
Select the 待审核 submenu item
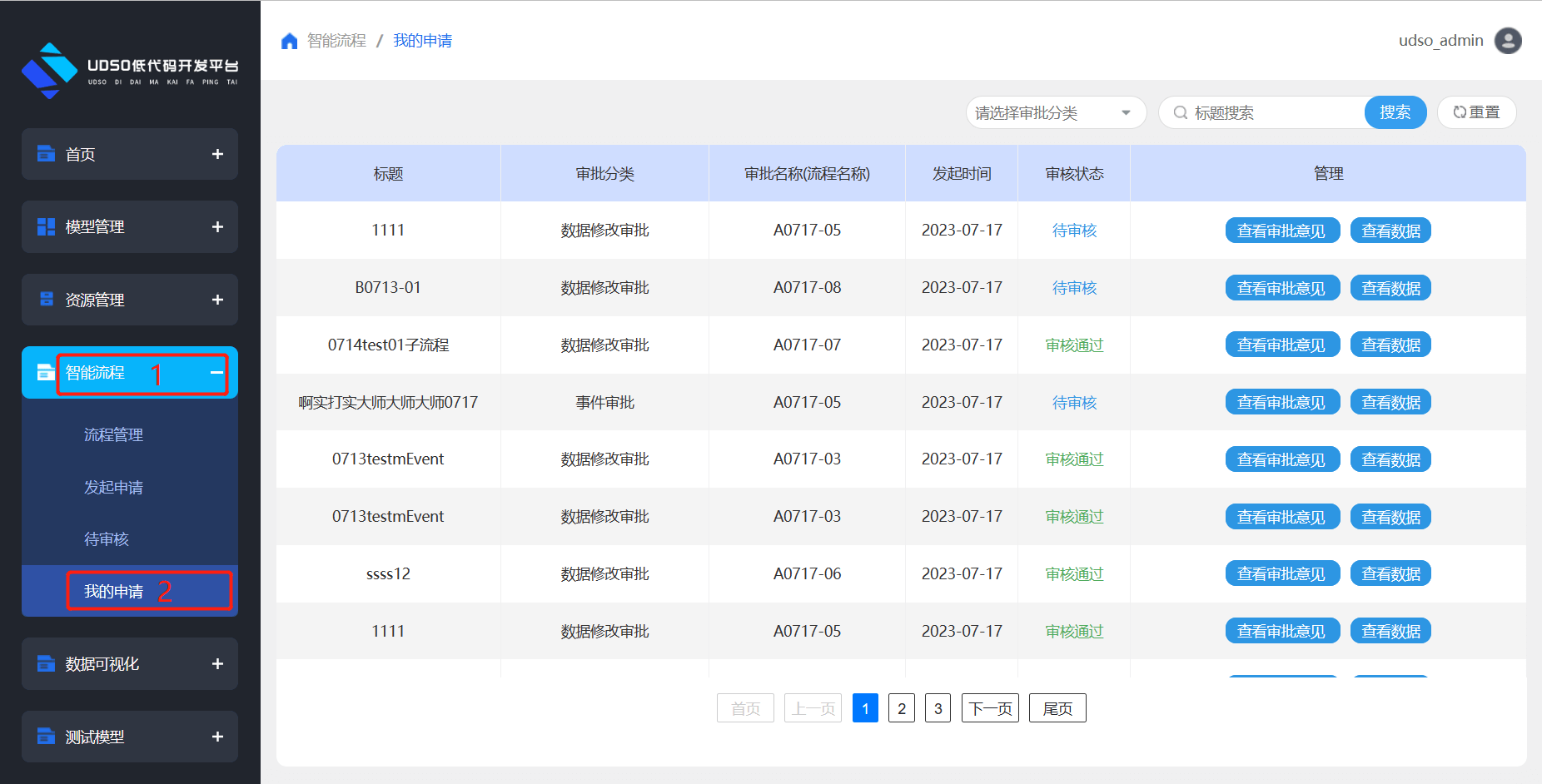point(107,539)
